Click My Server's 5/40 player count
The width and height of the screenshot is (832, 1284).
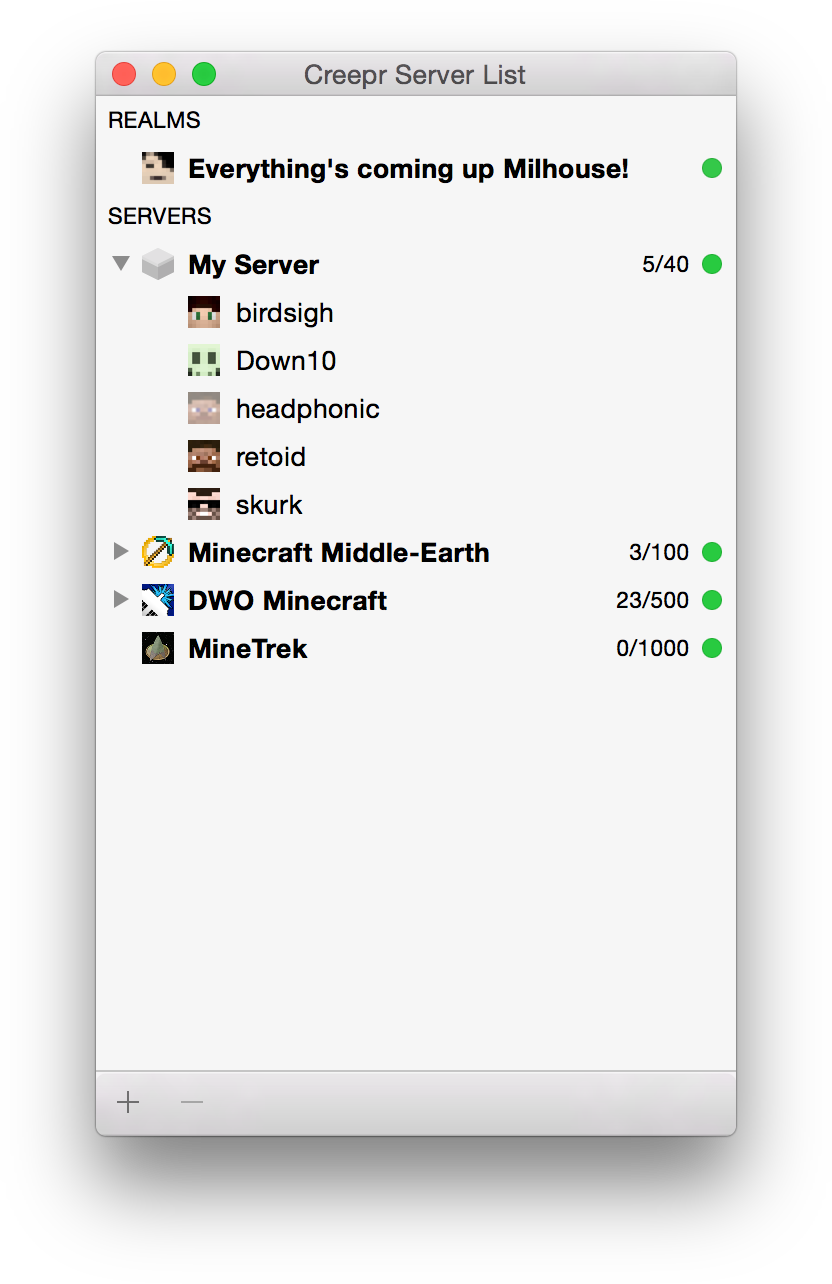[666, 264]
